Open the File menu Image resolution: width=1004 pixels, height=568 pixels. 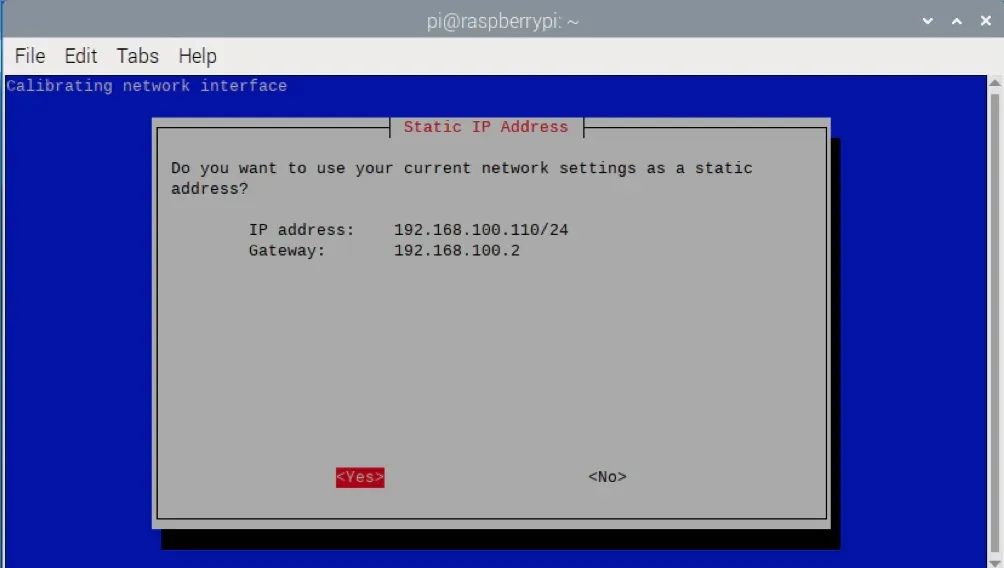tap(30, 56)
